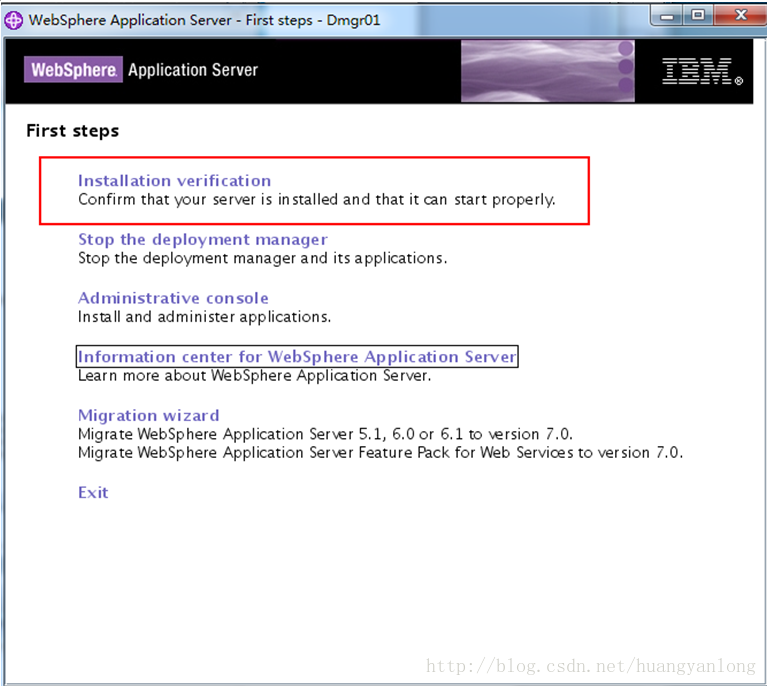Click 'Application Server' banner text

click(193, 70)
